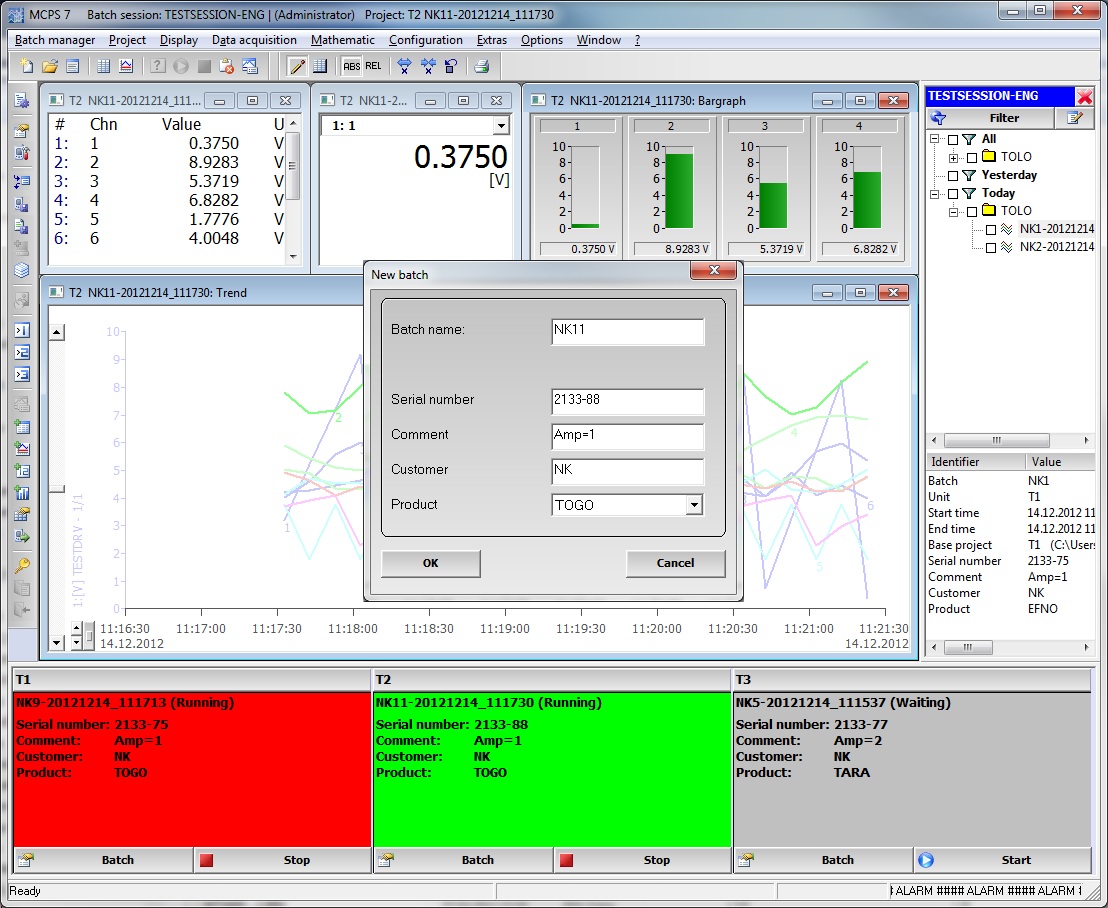Click the Open folder toolbar icon
The height and width of the screenshot is (908, 1108).
(50, 67)
